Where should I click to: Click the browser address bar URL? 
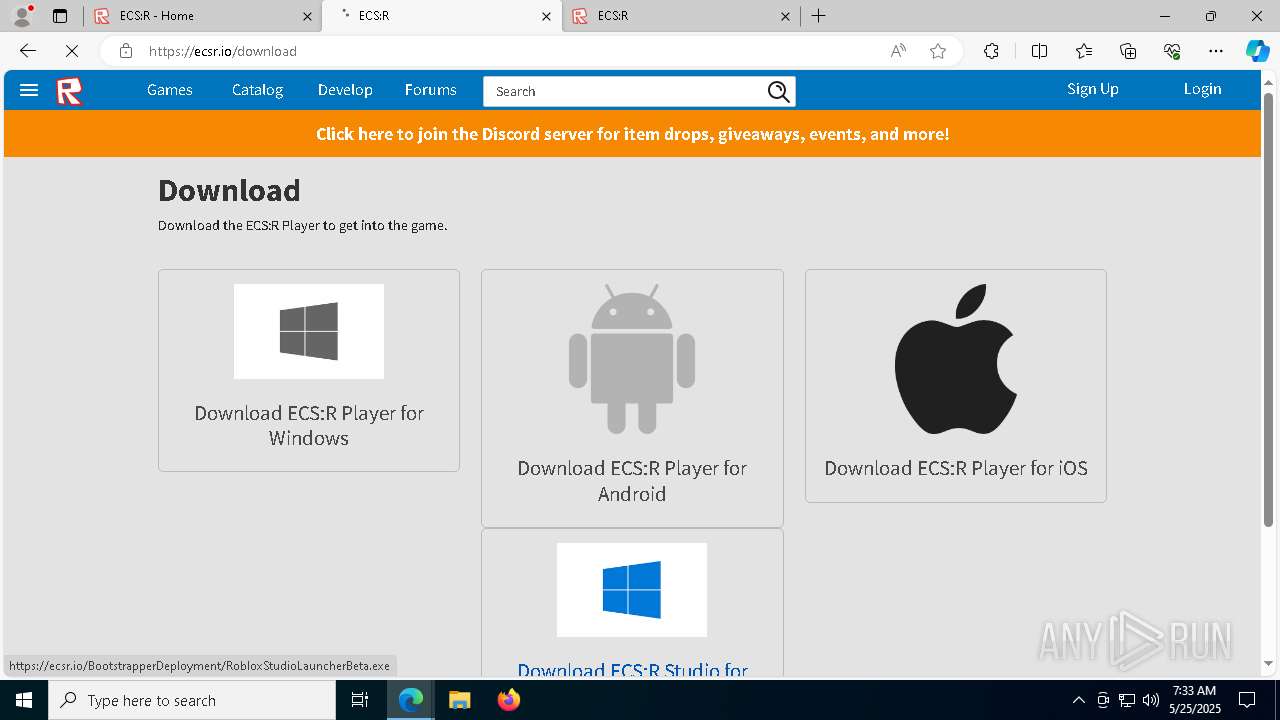222,51
